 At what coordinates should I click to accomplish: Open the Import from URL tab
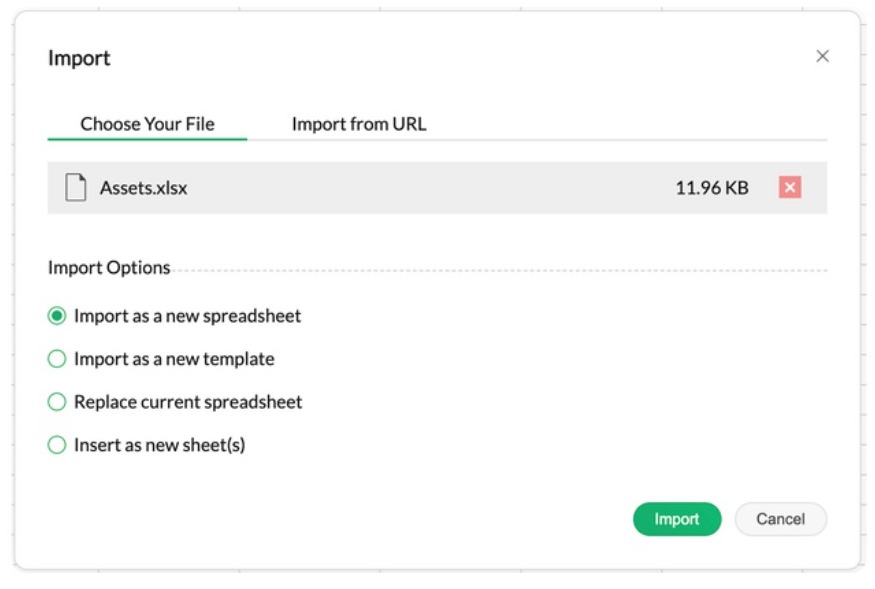point(359,125)
